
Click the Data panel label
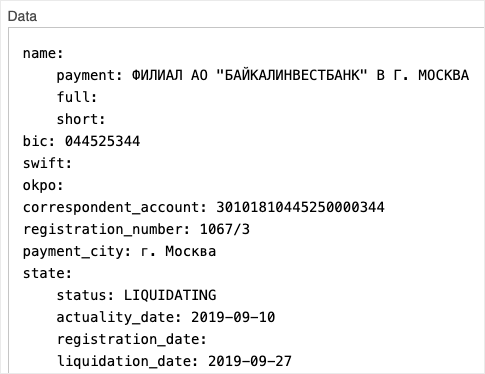pos(22,16)
